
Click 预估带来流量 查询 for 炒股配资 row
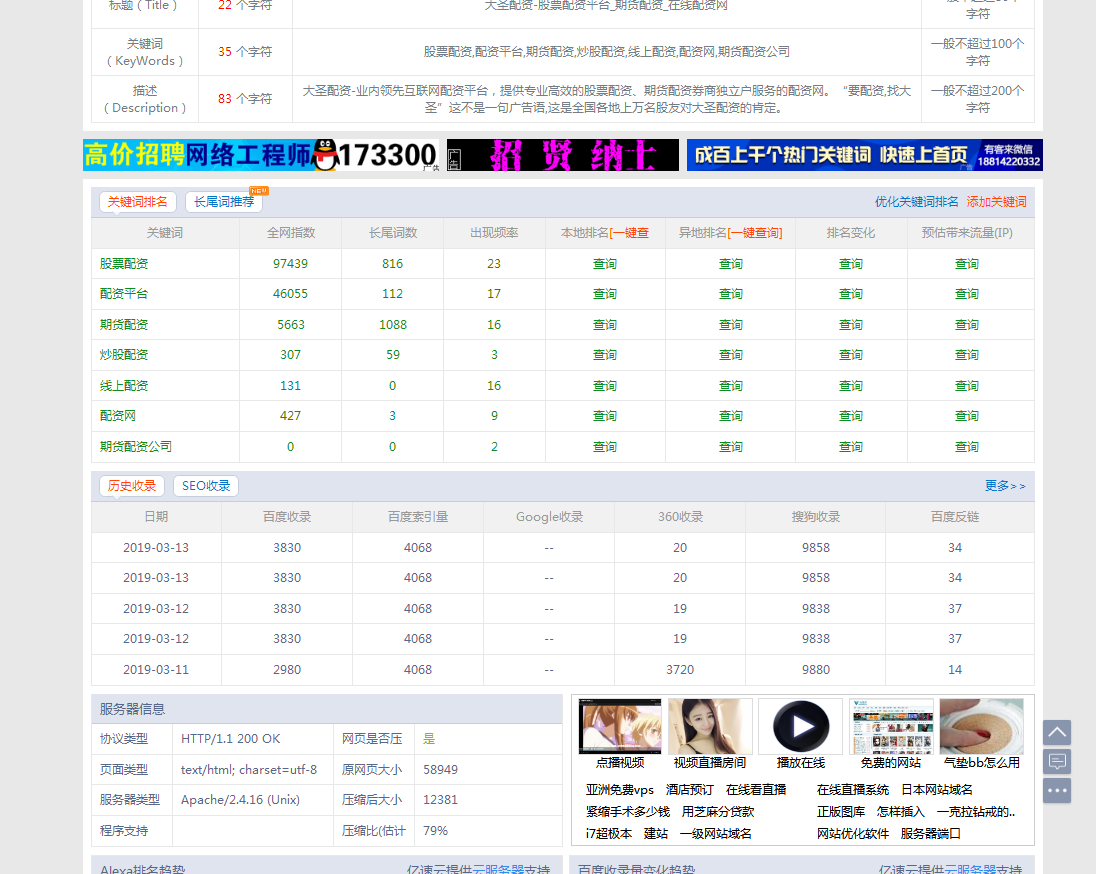(x=967, y=354)
